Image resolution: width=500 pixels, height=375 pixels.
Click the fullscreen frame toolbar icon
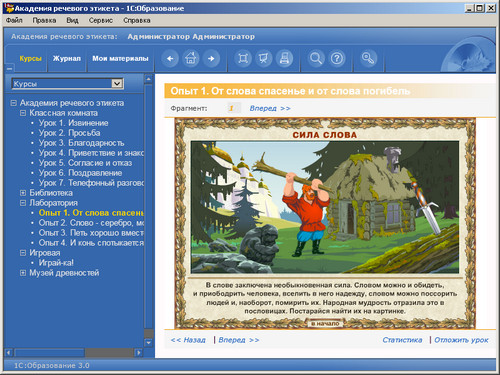click(x=243, y=59)
